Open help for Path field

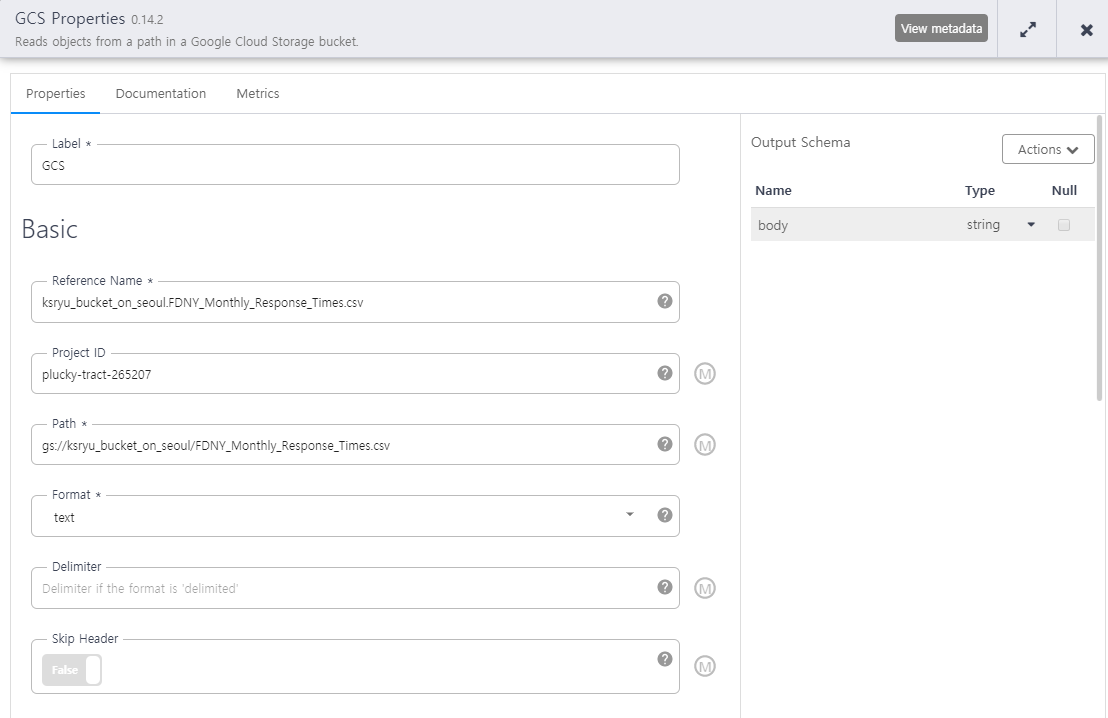click(x=664, y=444)
